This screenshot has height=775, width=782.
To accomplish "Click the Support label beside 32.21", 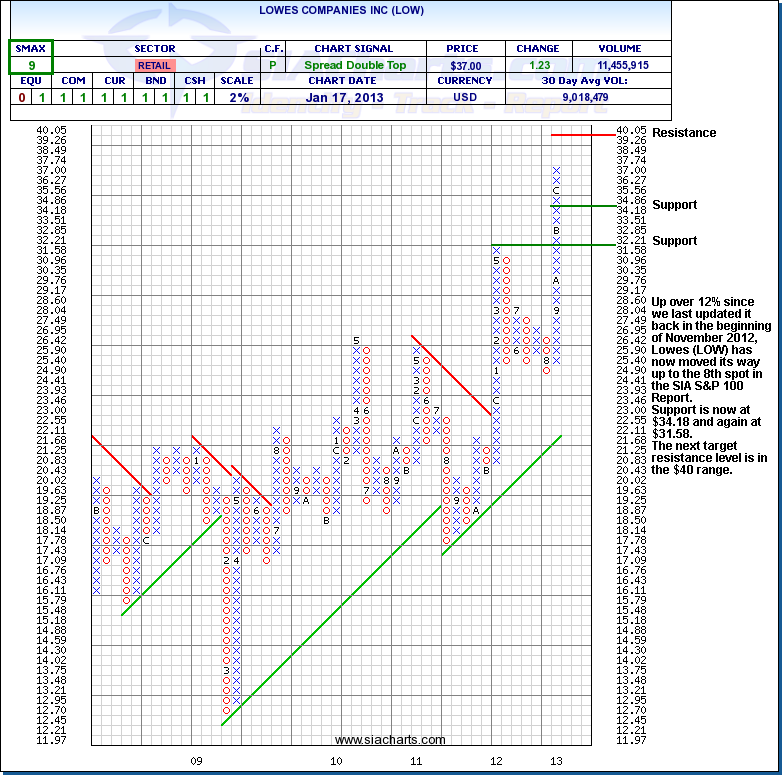I will pyautogui.click(x=674, y=241).
